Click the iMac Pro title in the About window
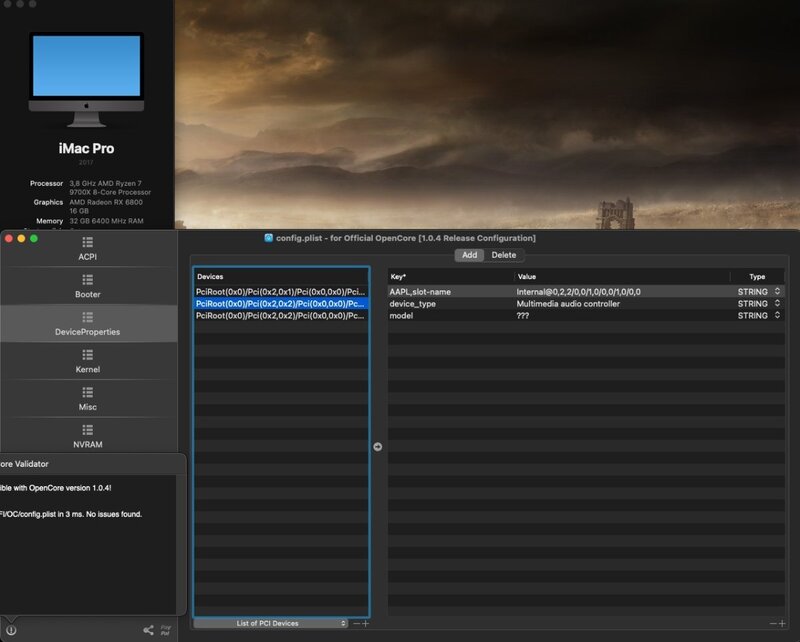 click(x=86, y=149)
